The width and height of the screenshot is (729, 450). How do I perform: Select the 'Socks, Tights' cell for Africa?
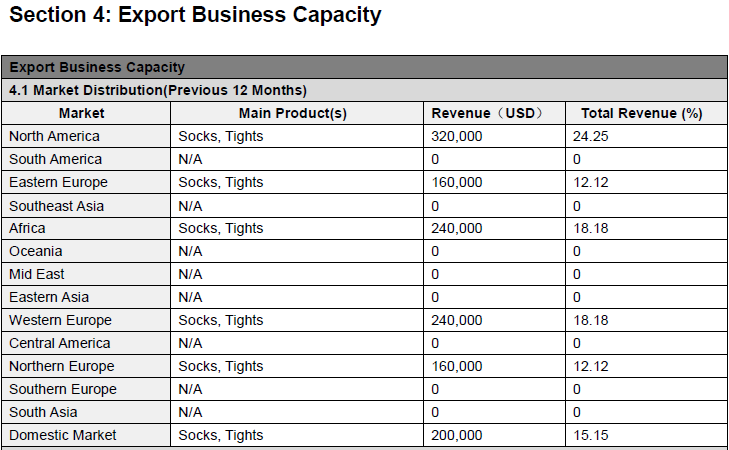pyautogui.click(x=220, y=228)
